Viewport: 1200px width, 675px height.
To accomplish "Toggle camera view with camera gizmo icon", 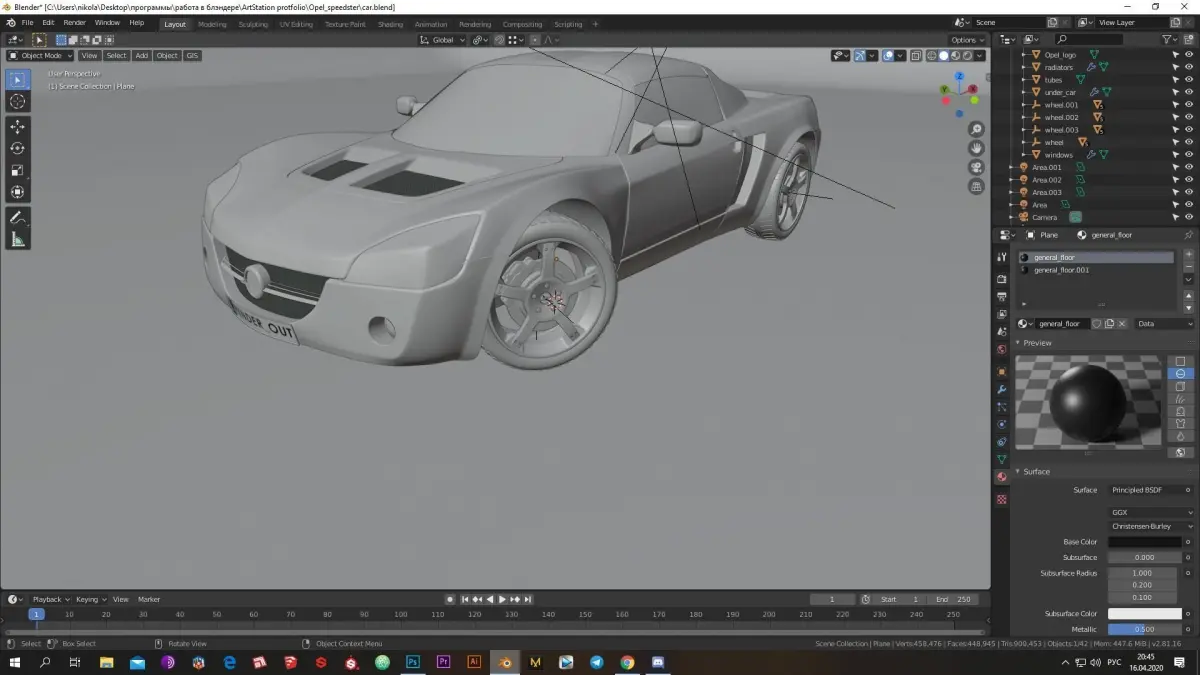I will click(977, 167).
